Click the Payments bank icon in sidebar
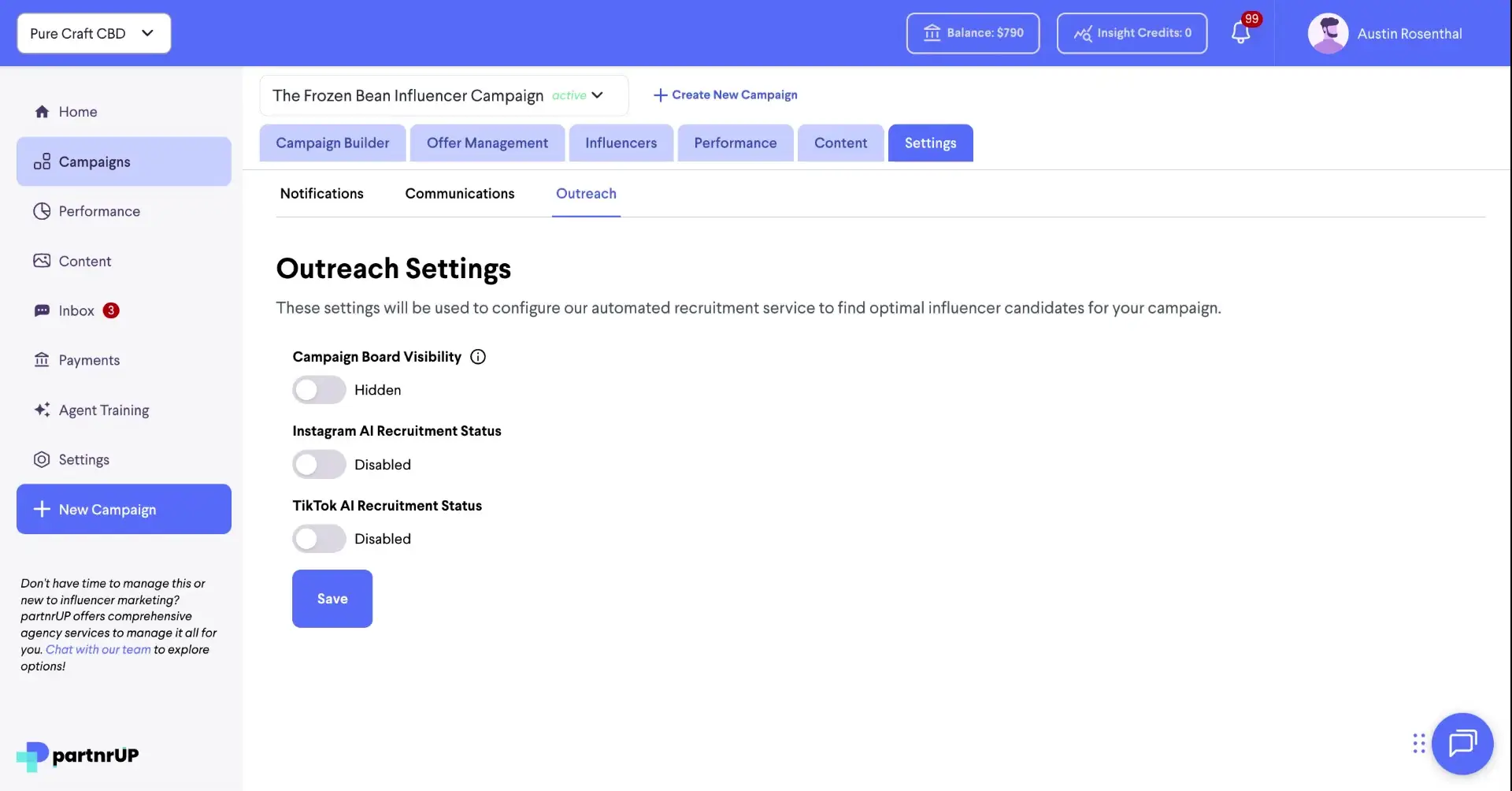 pyautogui.click(x=42, y=359)
